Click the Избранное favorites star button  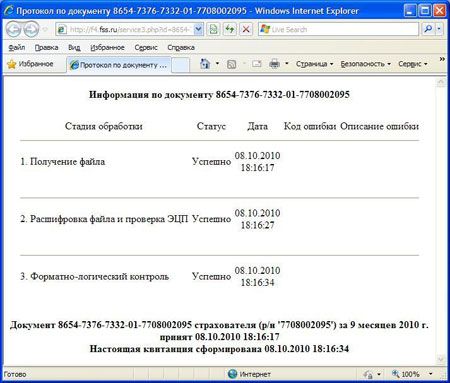click(30, 64)
